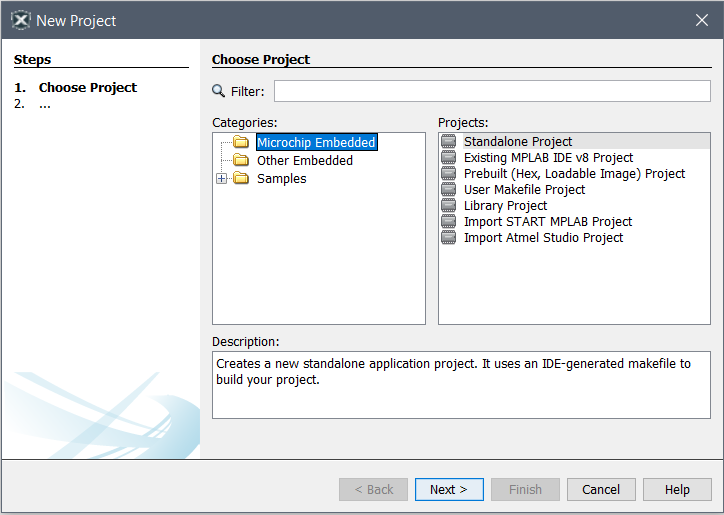This screenshot has height=515, width=724.
Task: Click the Cancel button
Action: 601,489
